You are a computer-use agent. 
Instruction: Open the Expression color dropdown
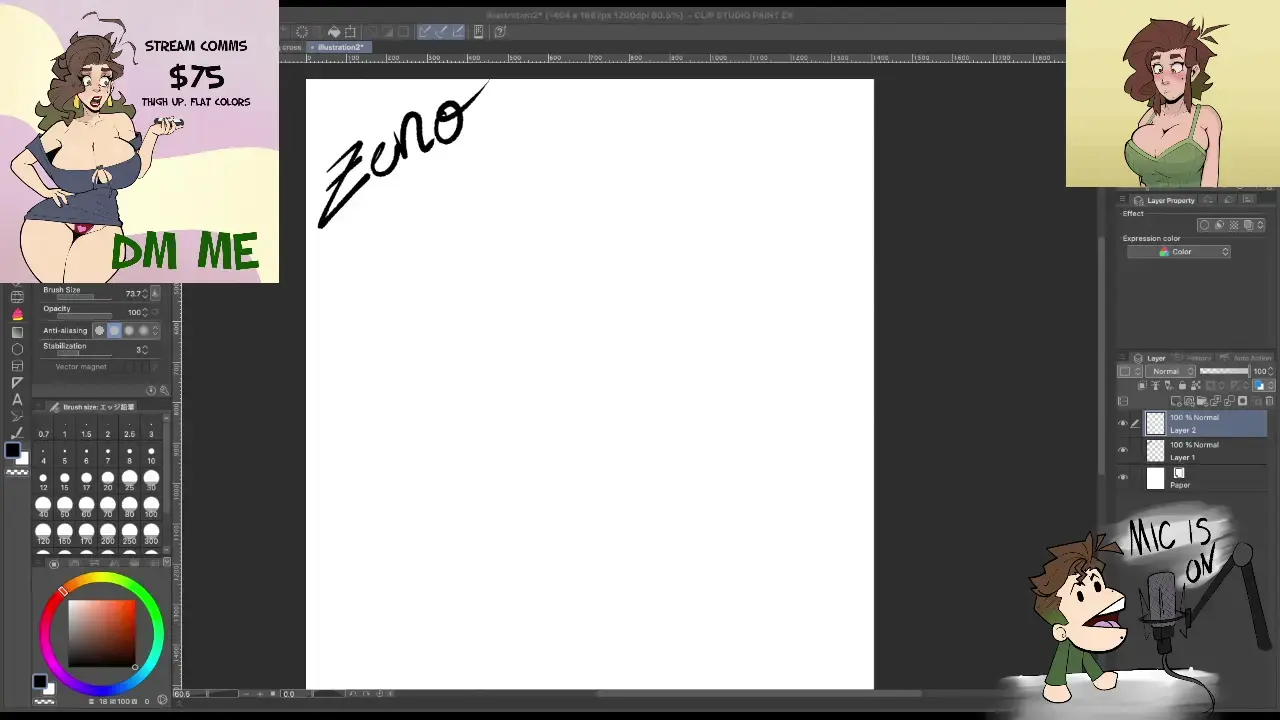[1179, 252]
